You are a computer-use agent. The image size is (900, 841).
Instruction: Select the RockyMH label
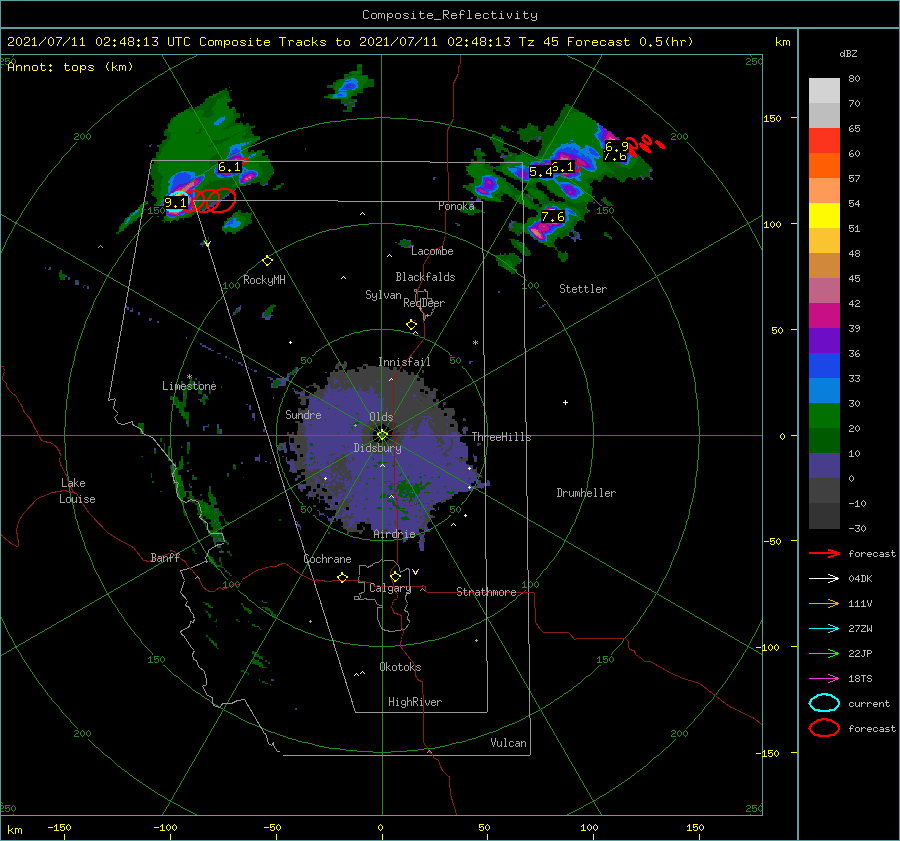click(x=264, y=280)
